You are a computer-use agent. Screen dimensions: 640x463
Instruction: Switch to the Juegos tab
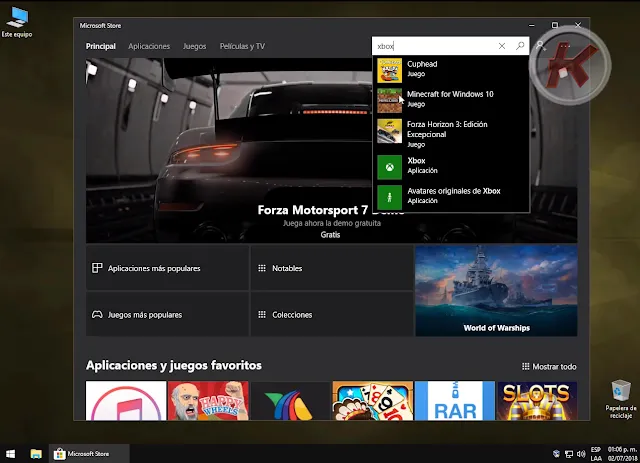pyautogui.click(x=194, y=46)
